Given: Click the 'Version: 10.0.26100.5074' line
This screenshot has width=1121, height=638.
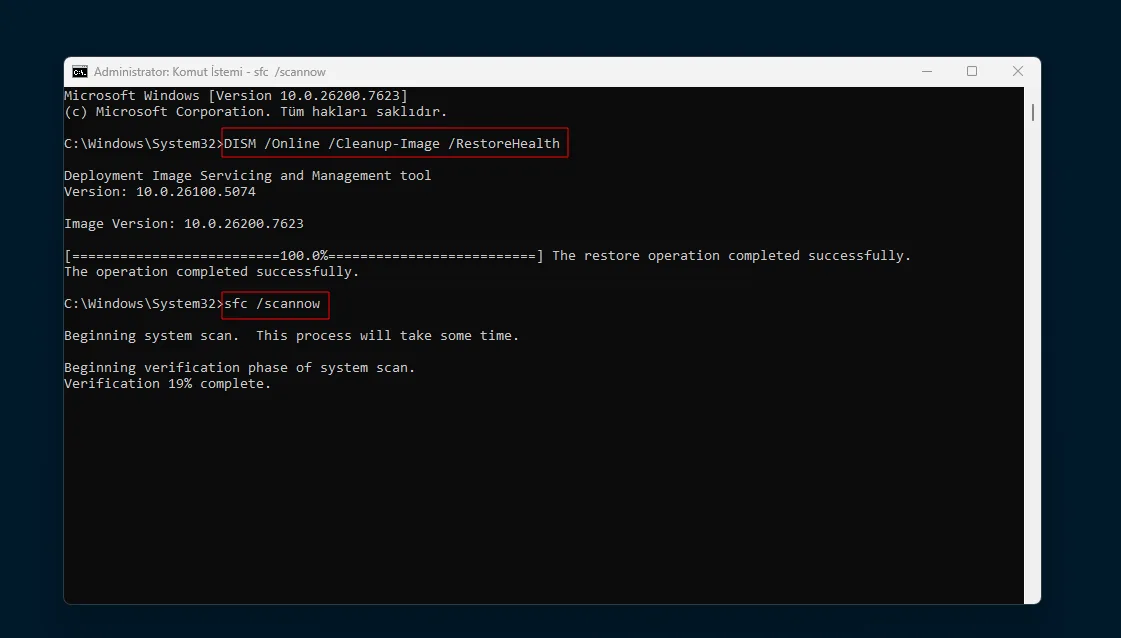Looking at the screenshot, I should point(159,192).
